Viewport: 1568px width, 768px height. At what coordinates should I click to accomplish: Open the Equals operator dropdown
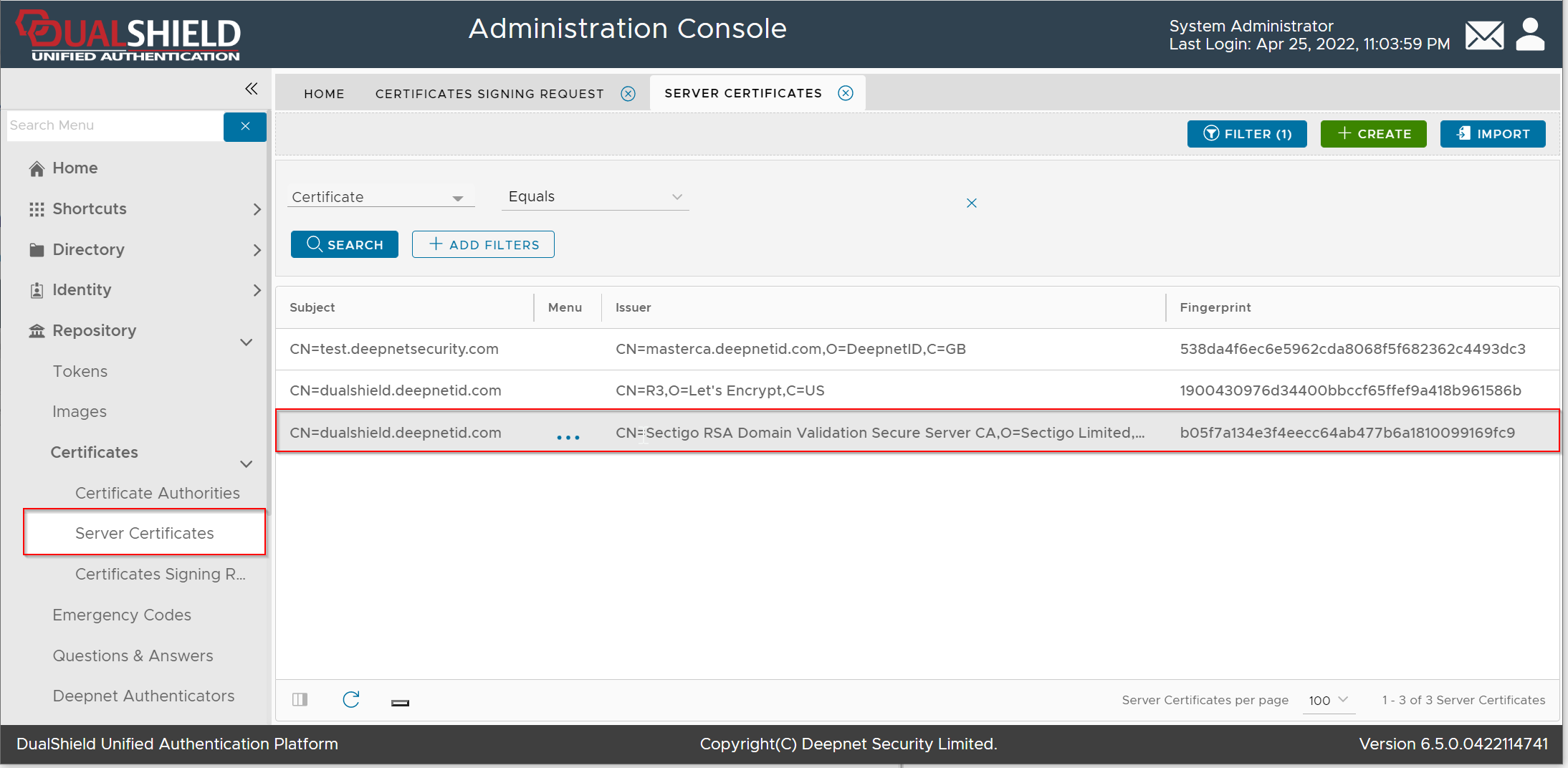pos(595,197)
